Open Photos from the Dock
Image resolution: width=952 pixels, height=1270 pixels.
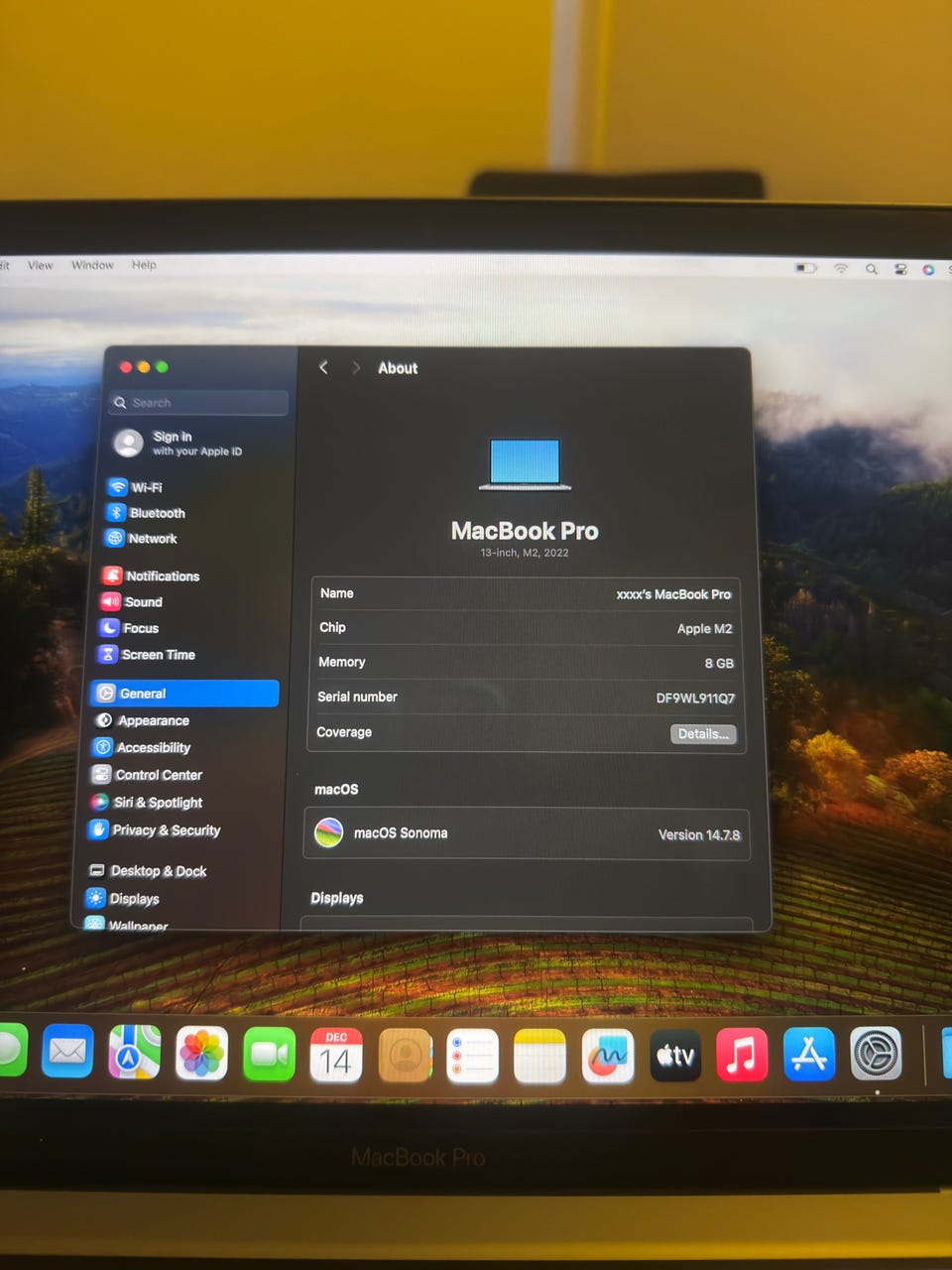[x=201, y=1053]
